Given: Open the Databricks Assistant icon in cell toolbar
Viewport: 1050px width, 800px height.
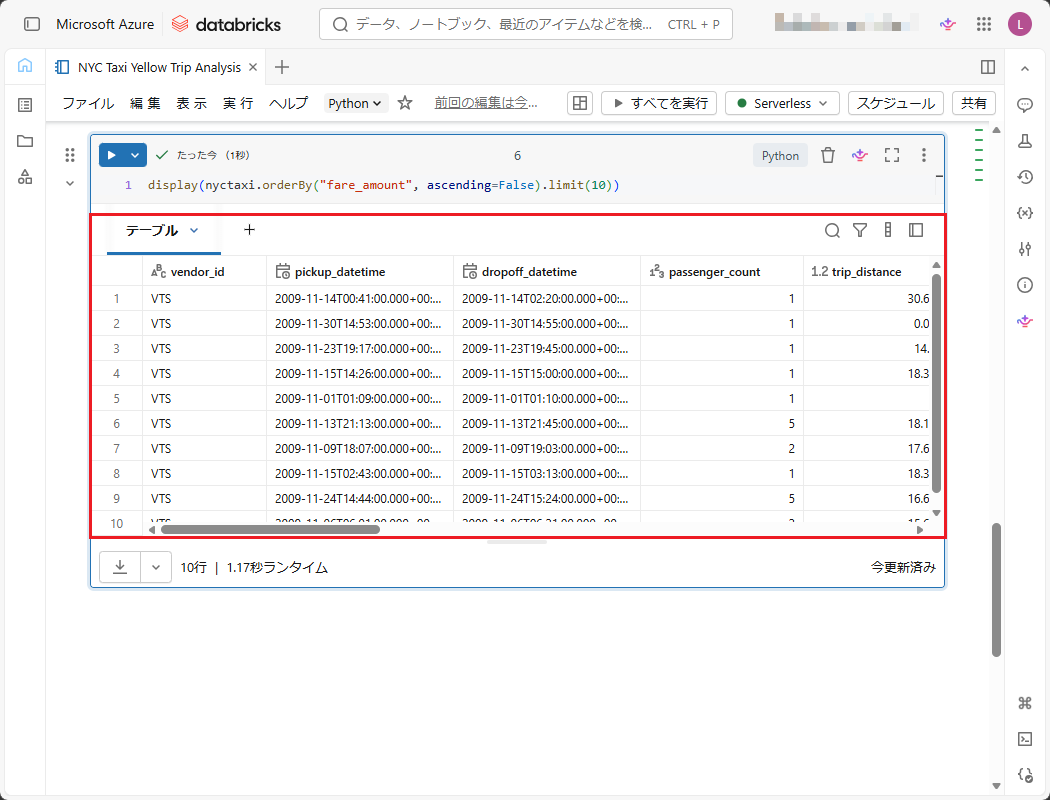Looking at the screenshot, I should coord(859,155).
